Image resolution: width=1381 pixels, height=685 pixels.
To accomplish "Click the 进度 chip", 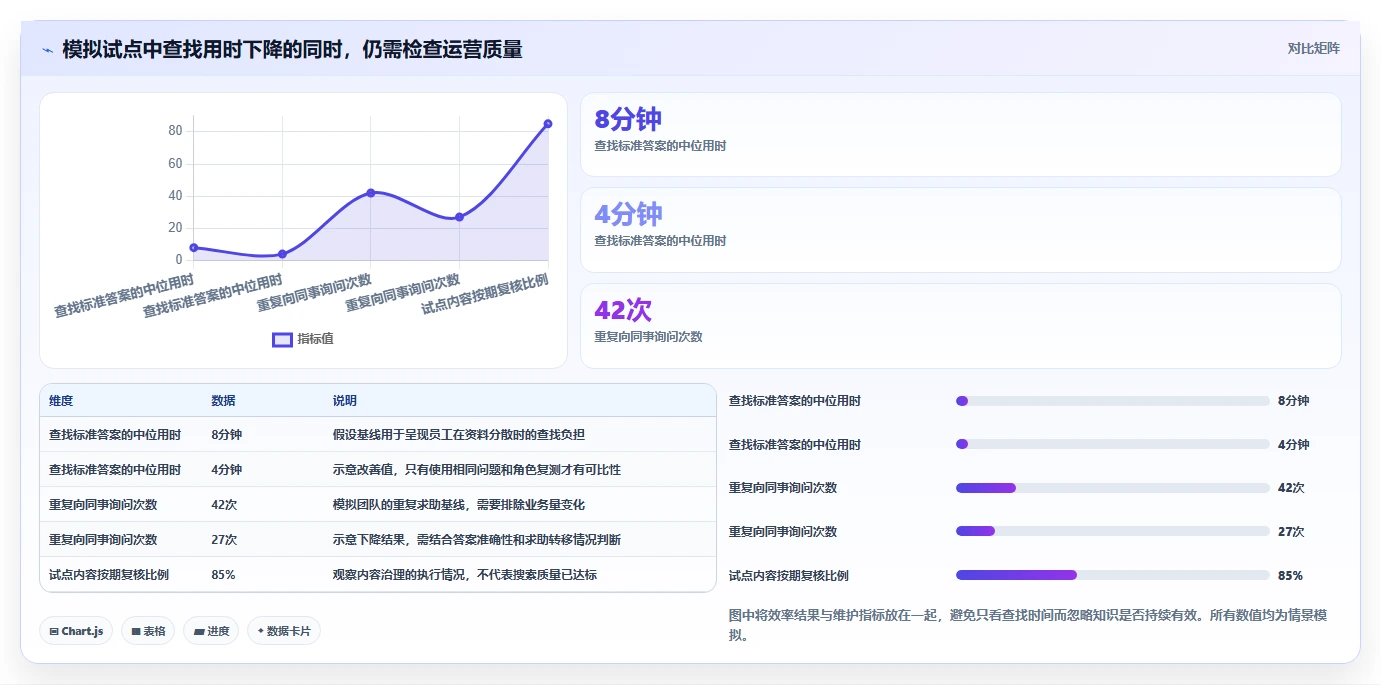I will coord(211,631).
